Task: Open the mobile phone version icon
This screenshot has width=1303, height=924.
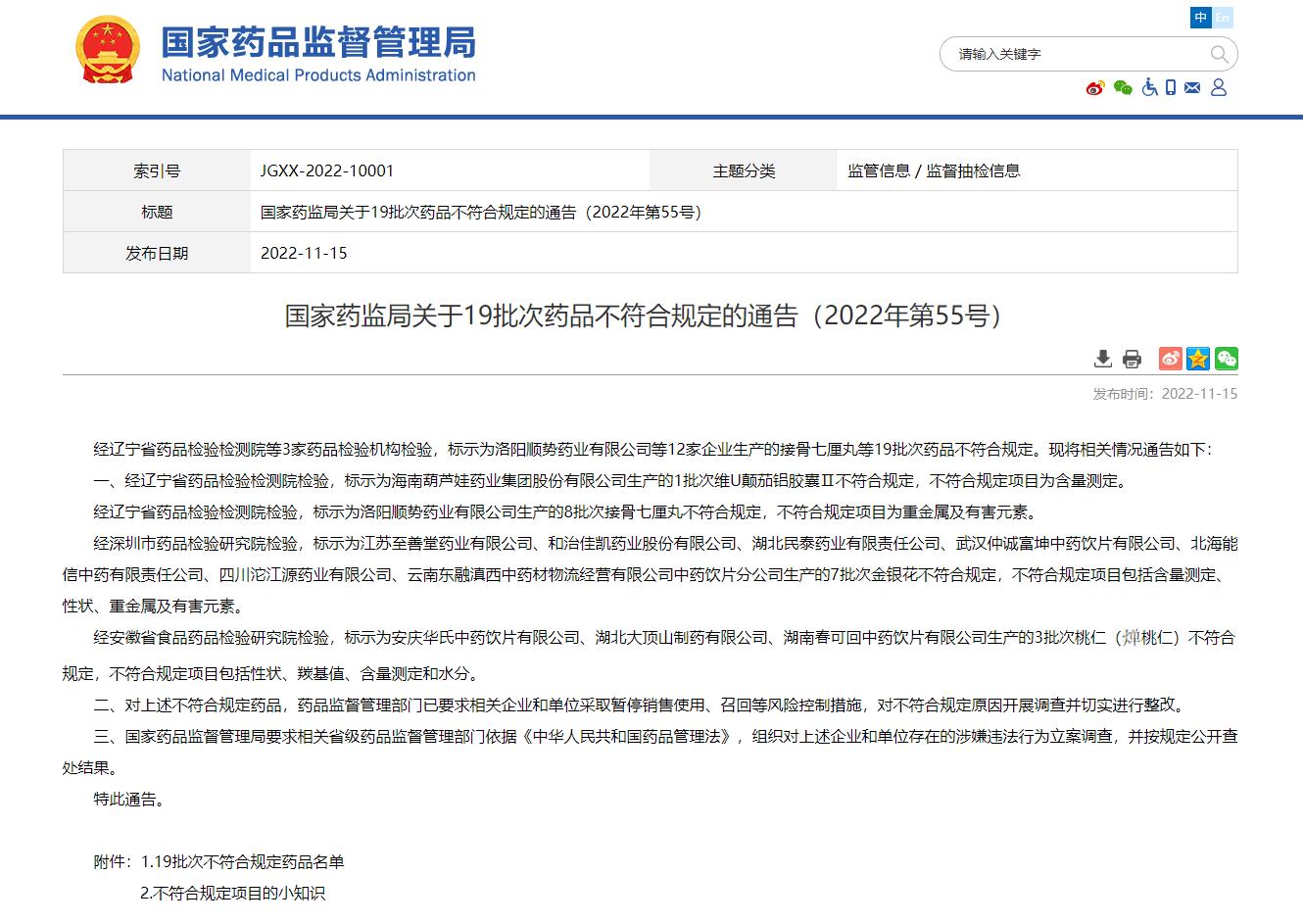Action: [x=1170, y=88]
